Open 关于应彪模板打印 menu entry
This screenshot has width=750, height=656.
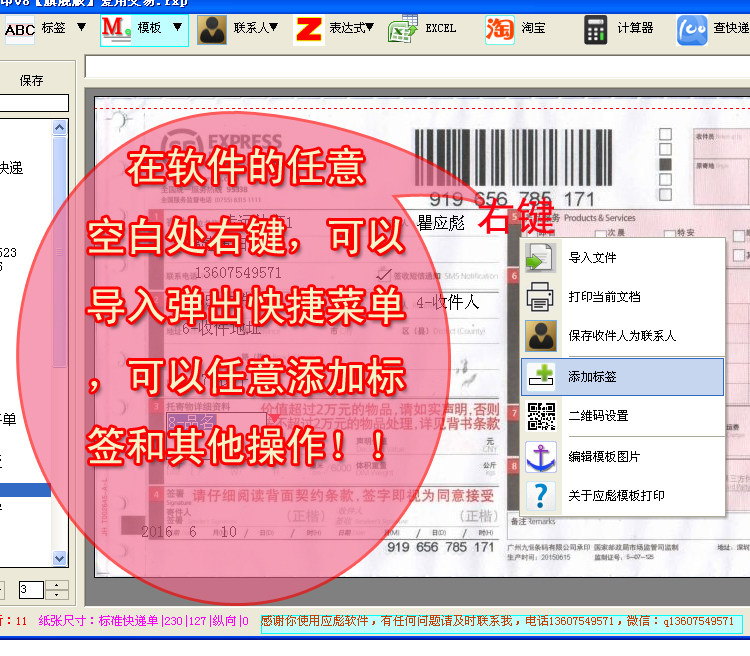pos(623,496)
